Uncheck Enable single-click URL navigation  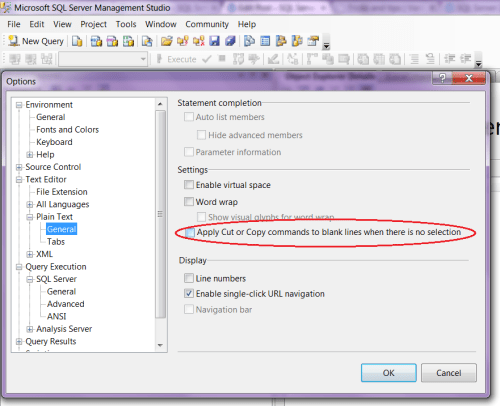pos(189,293)
